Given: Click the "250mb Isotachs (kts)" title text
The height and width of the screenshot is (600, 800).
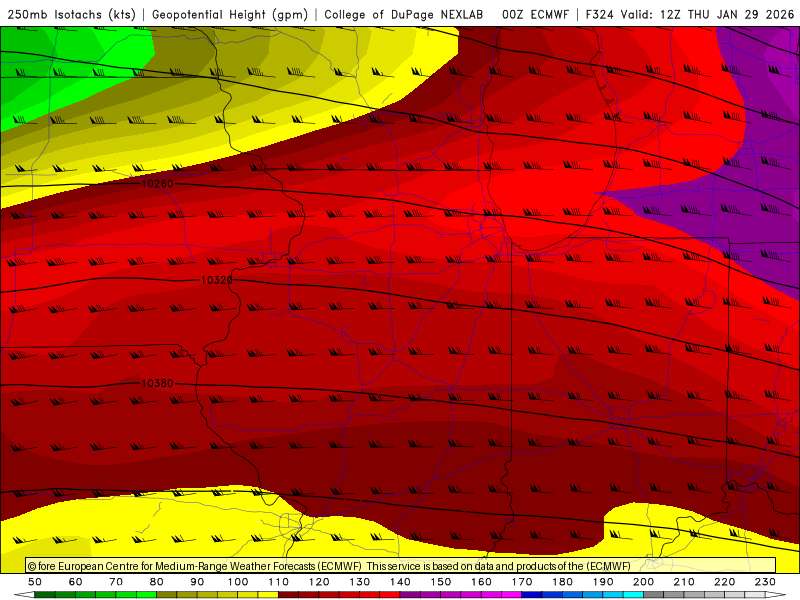Looking at the screenshot, I should 71,14.
